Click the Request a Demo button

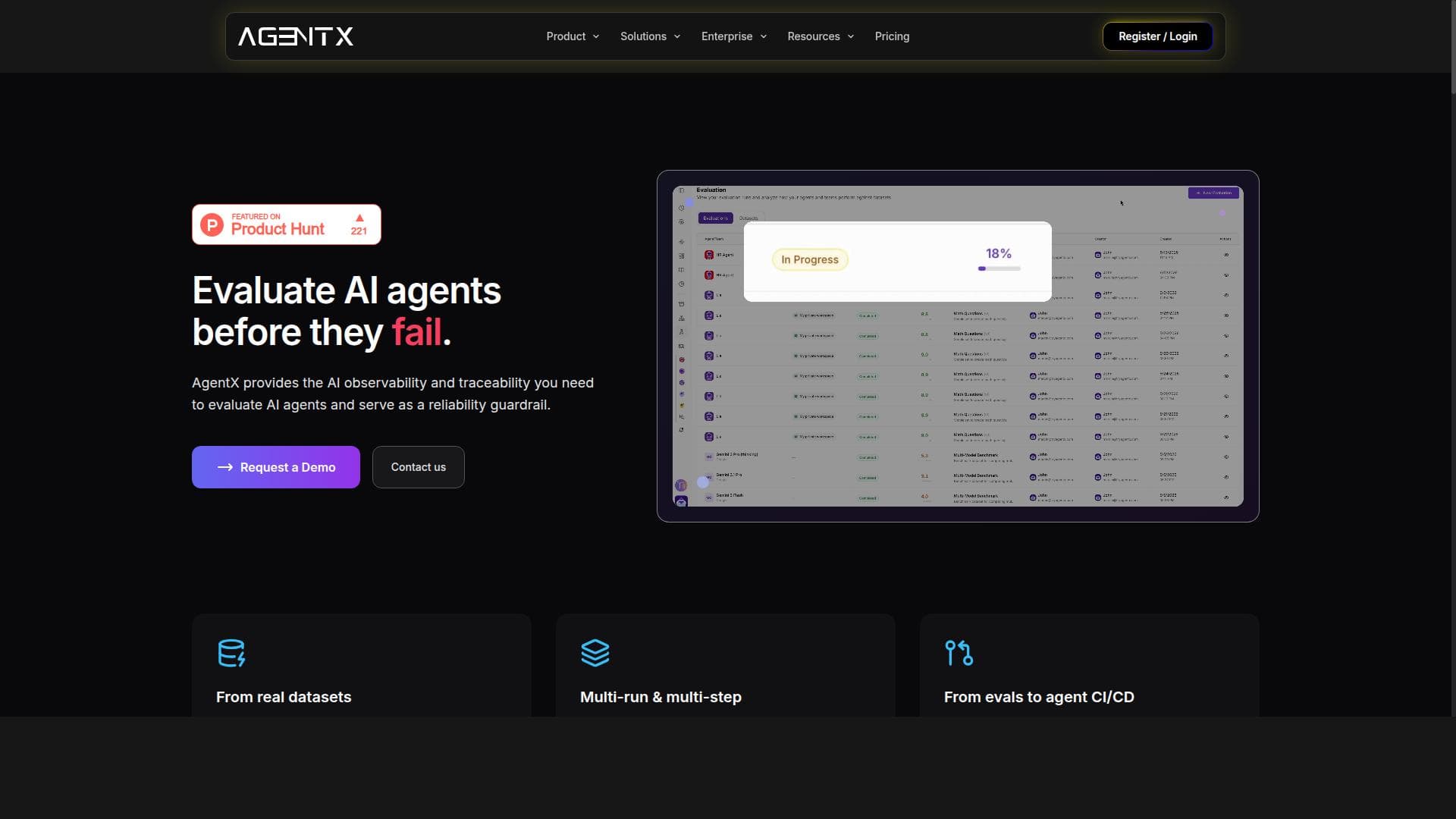click(x=276, y=467)
